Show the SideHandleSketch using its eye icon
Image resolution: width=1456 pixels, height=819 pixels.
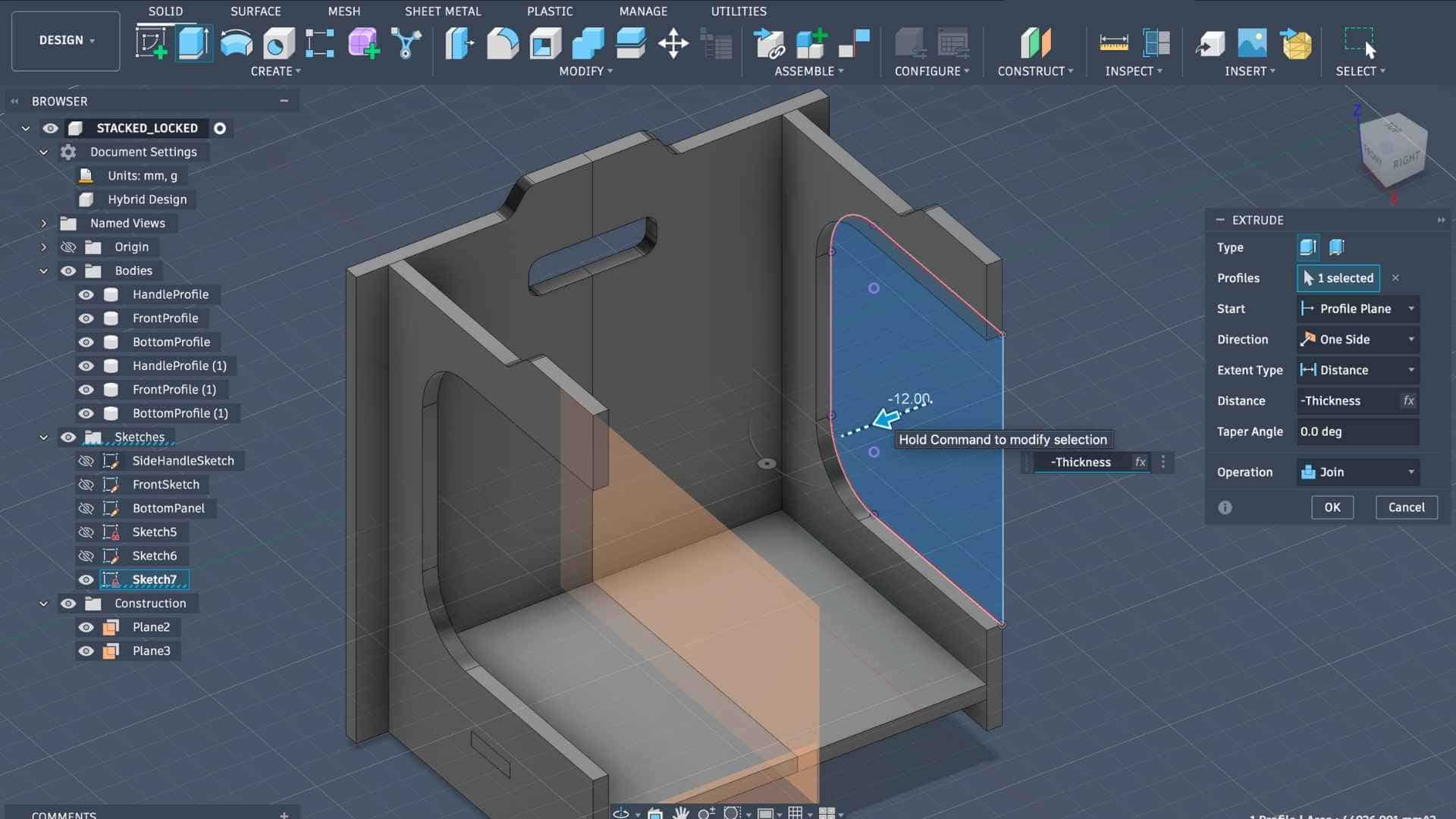(x=86, y=461)
